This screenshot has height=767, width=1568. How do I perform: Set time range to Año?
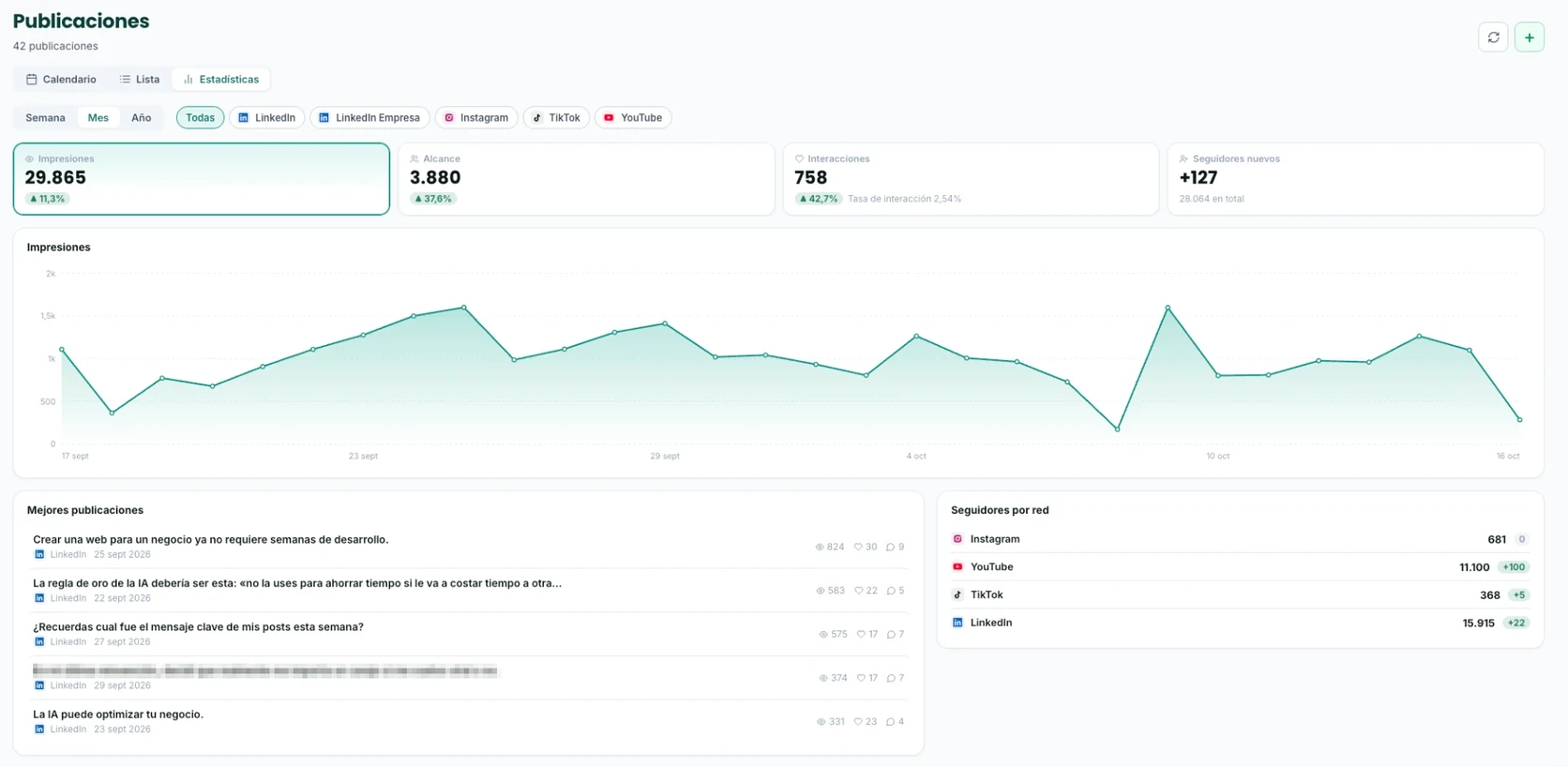tap(142, 118)
